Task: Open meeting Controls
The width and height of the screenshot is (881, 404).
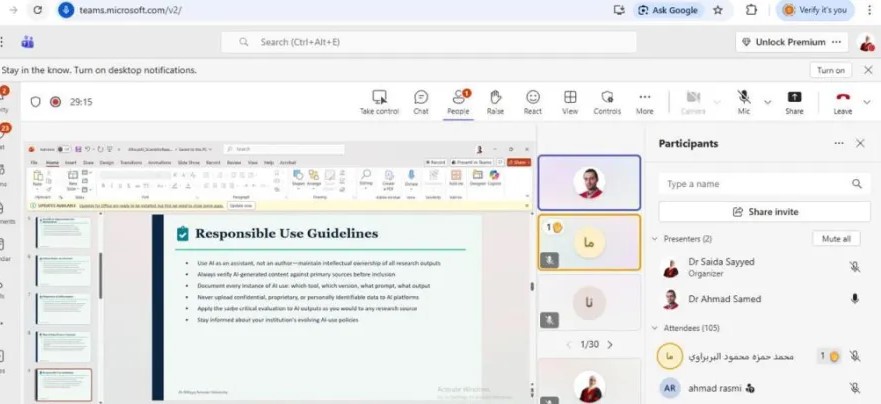Action: click(x=607, y=101)
